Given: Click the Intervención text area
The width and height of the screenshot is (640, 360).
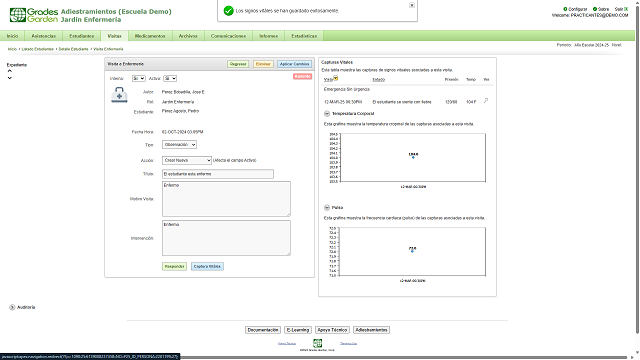Looking at the screenshot, I should point(227,238).
